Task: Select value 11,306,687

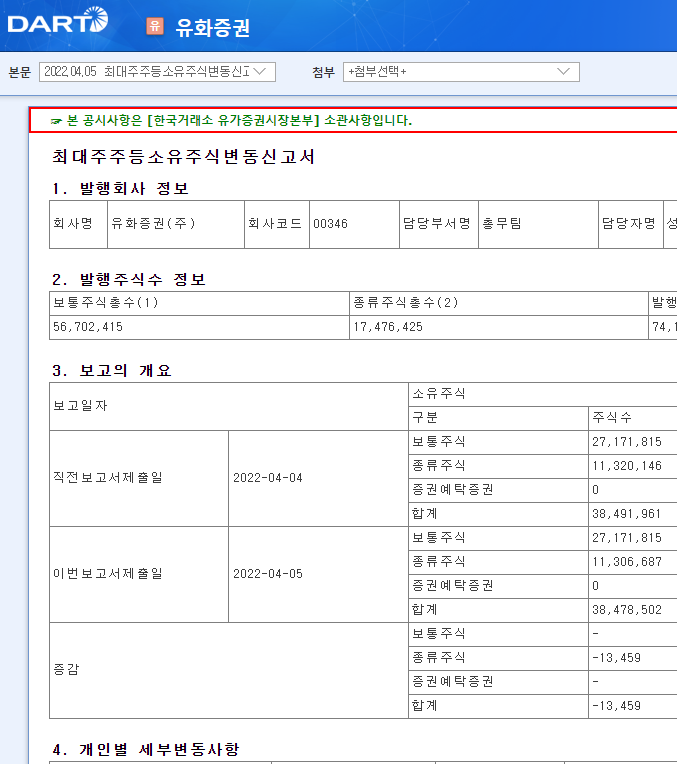Action: click(627, 562)
